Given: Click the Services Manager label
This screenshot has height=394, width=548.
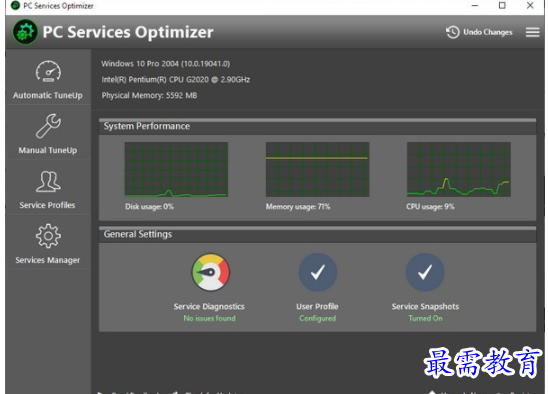Looking at the screenshot, I should pos(48,260).
